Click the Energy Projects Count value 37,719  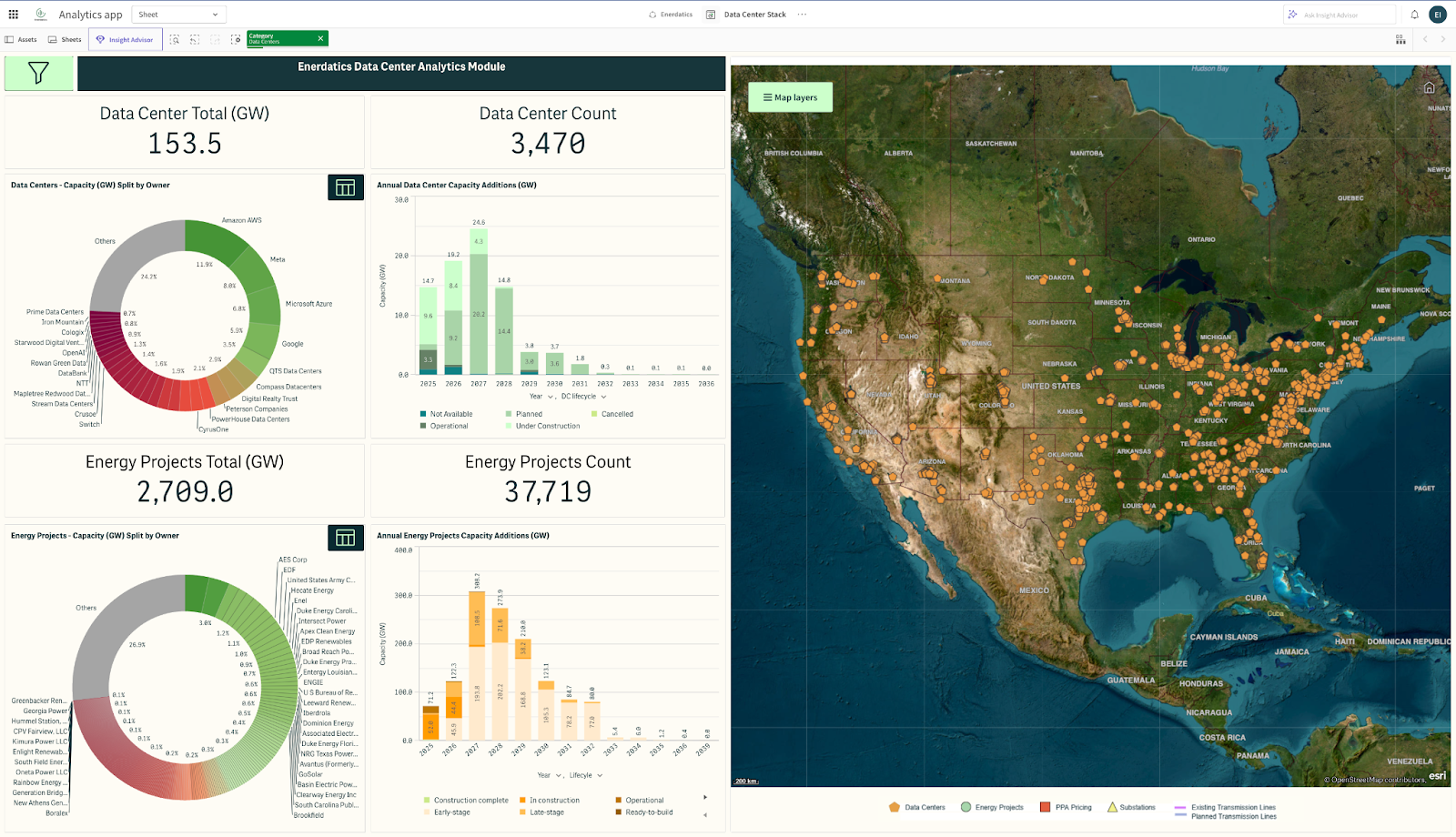coord(548,492)
